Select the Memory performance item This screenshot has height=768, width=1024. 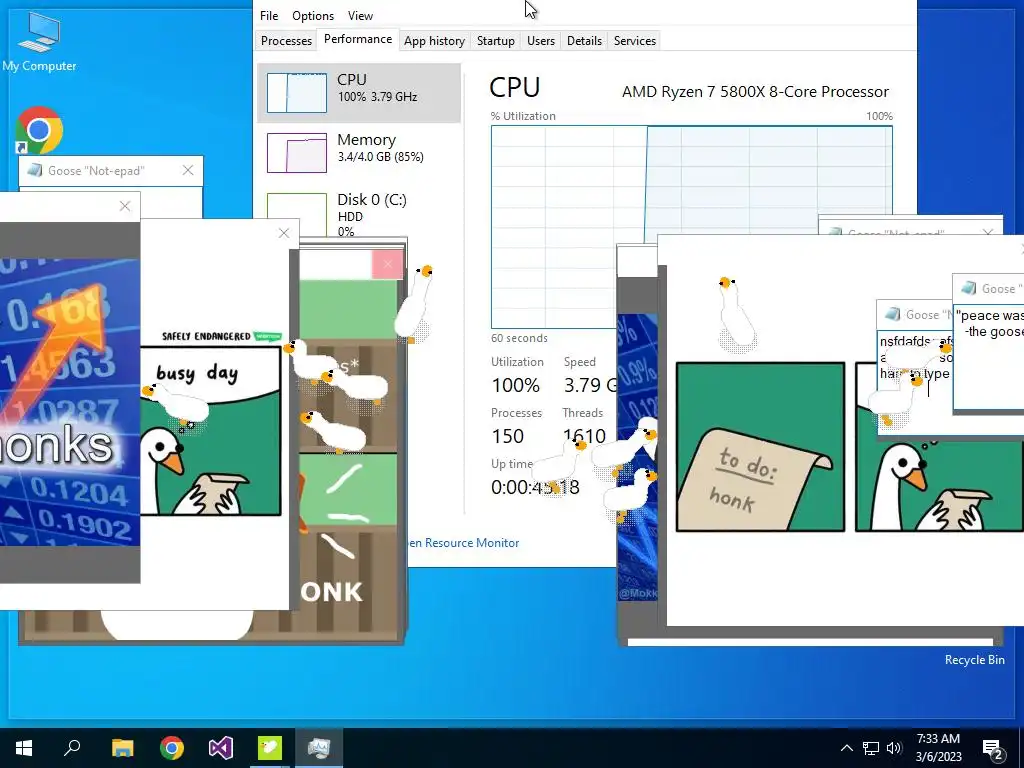(359, 153)
